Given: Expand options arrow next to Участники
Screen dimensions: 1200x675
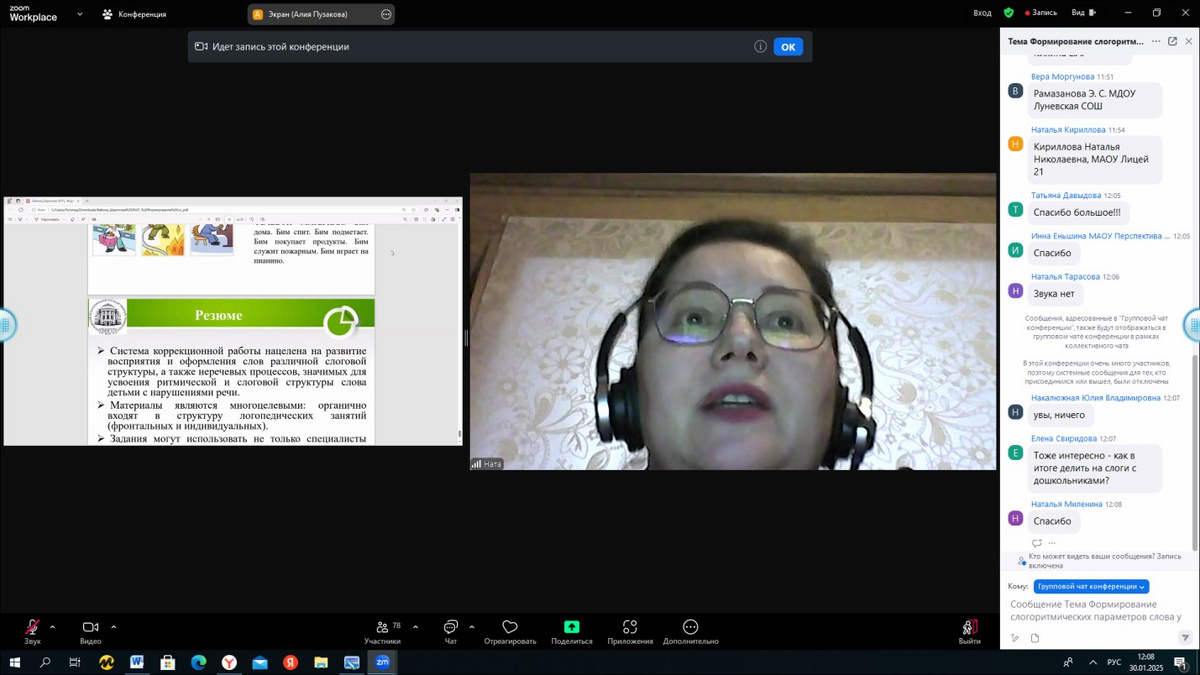Looking at the screenshot, I should (x=415, y=628).
